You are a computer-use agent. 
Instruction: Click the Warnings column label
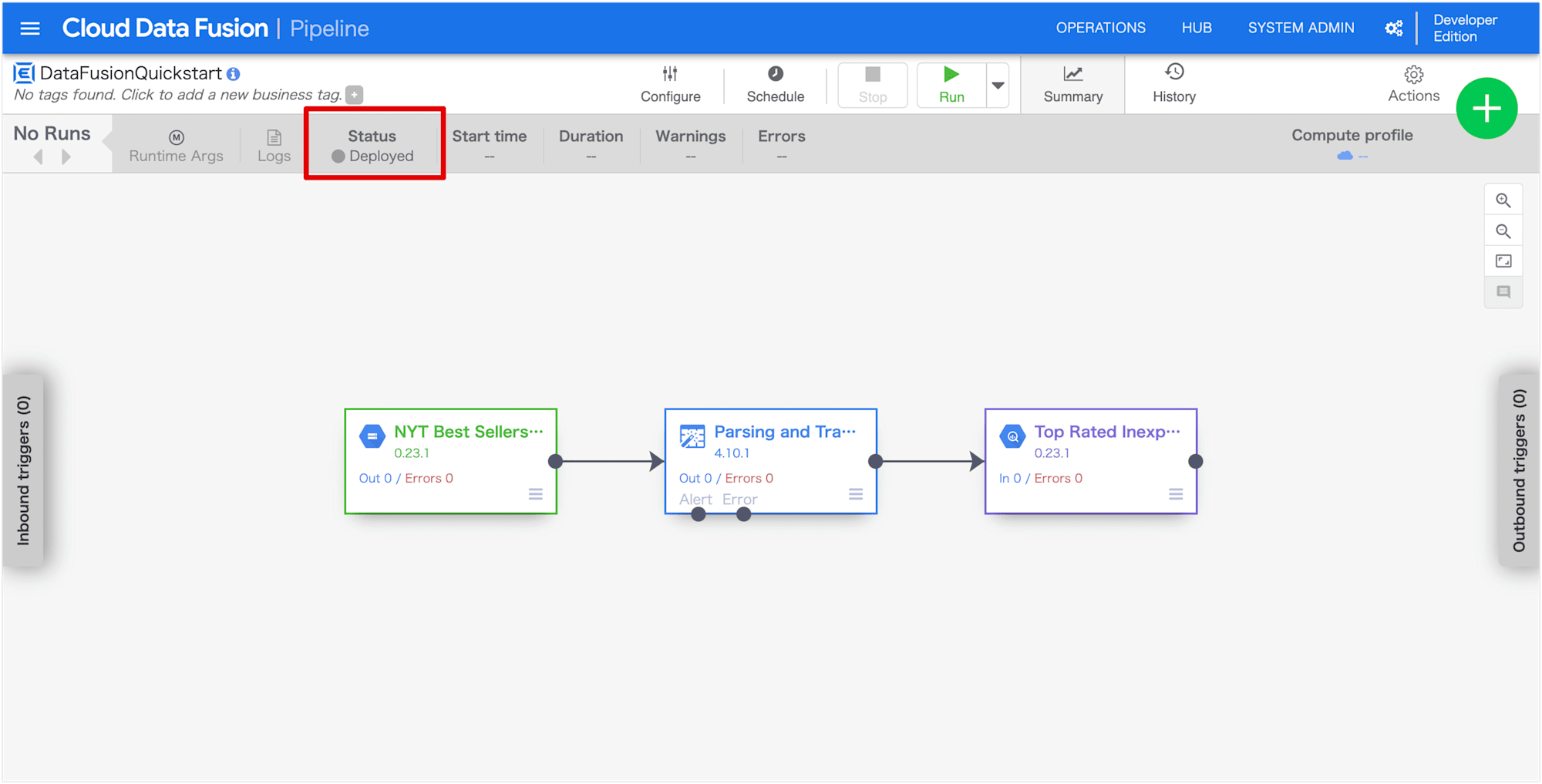click(690, 136)
